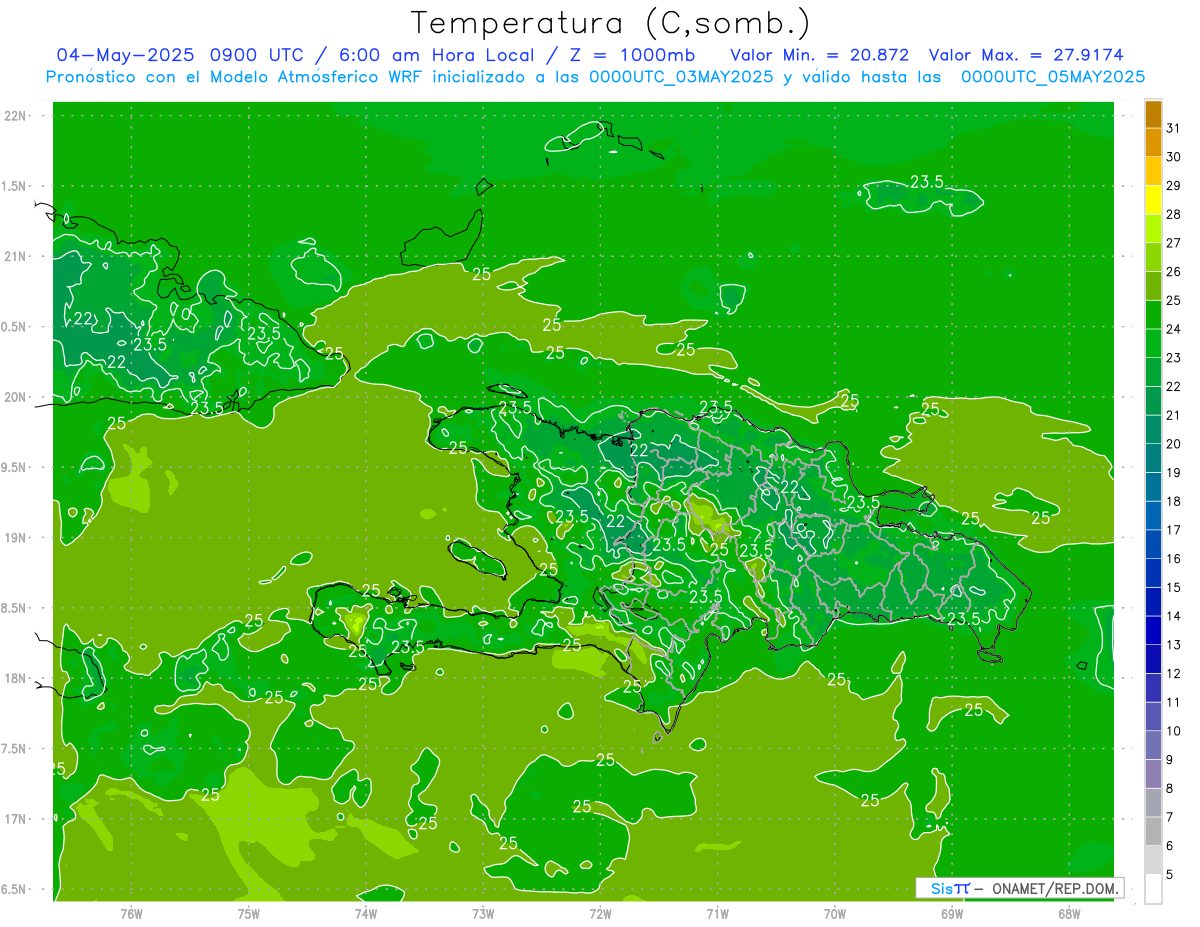The height and width of the screenshot is (927, 1200).
Task: Pick the gray colorbar swatch between 6 and 7
Action: coord(1153,831)
